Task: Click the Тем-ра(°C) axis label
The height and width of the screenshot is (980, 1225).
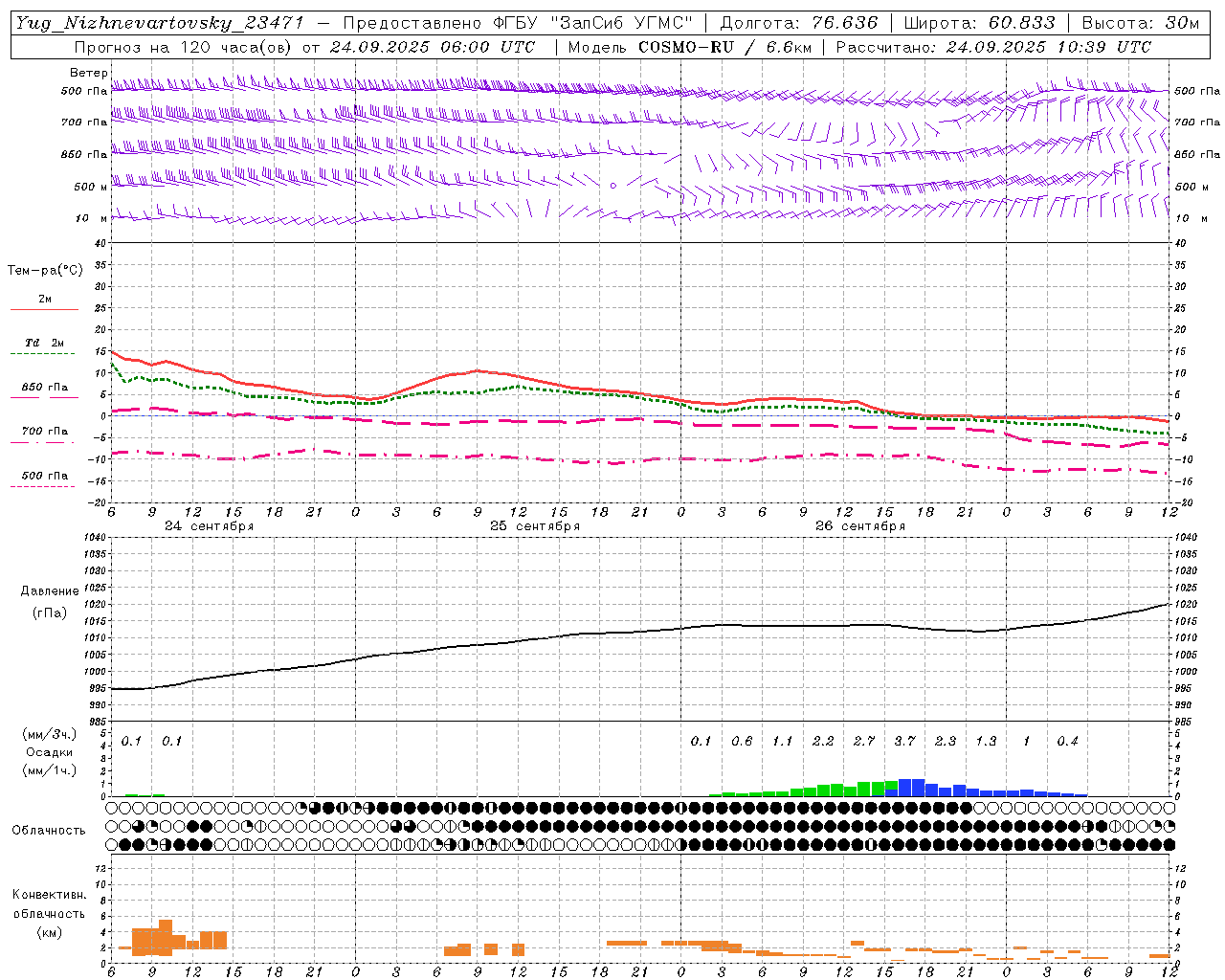Action: [45, 271]
